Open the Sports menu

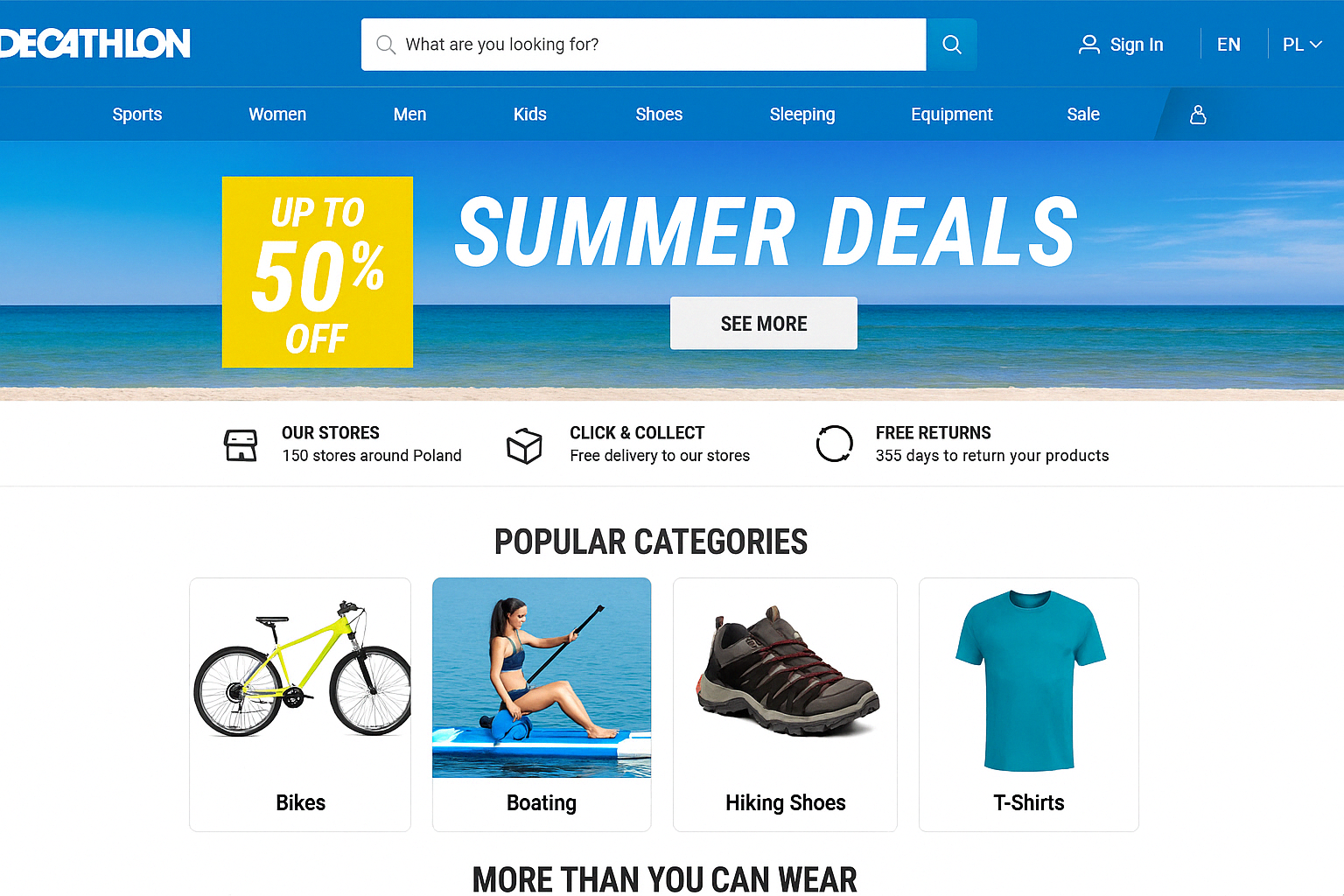tap(137, 115)
